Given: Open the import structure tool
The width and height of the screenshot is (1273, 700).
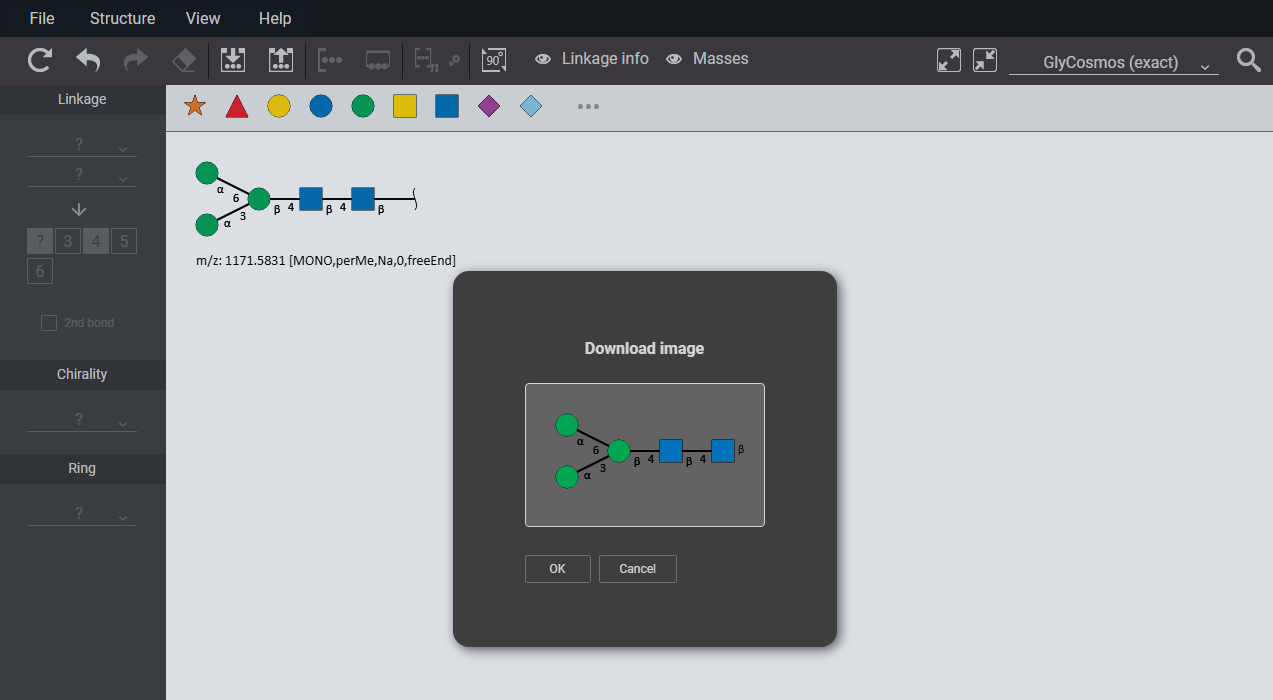Looking at the screenshot, I should tap(233, 60).
